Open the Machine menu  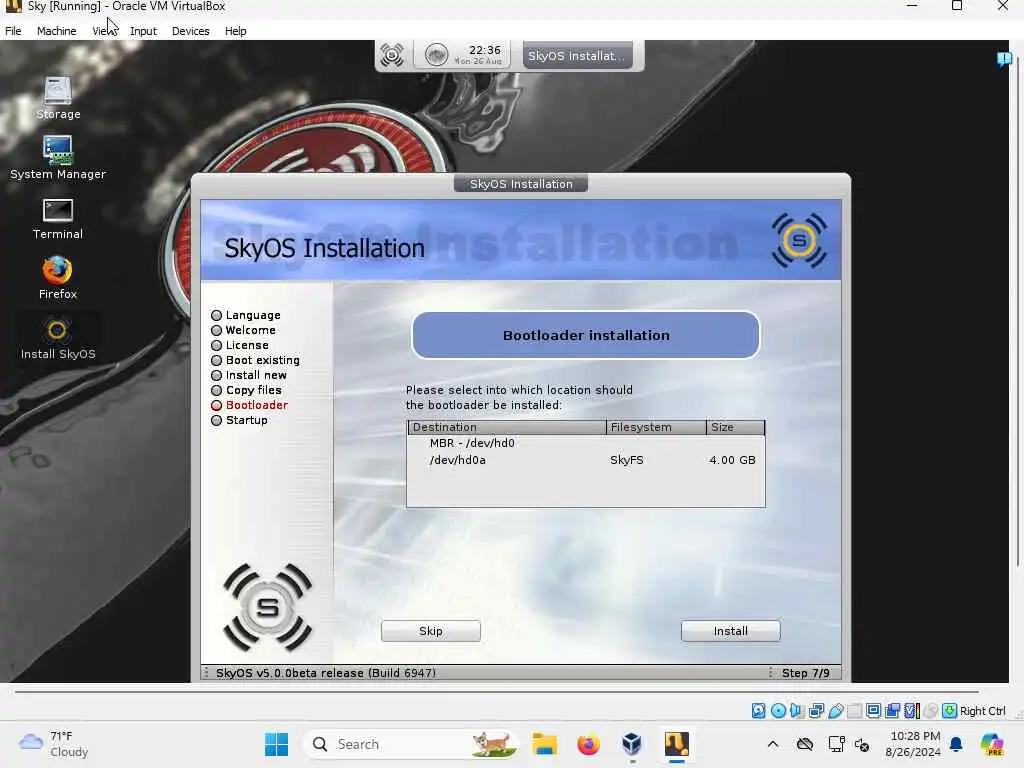click(x=56, y=31)
